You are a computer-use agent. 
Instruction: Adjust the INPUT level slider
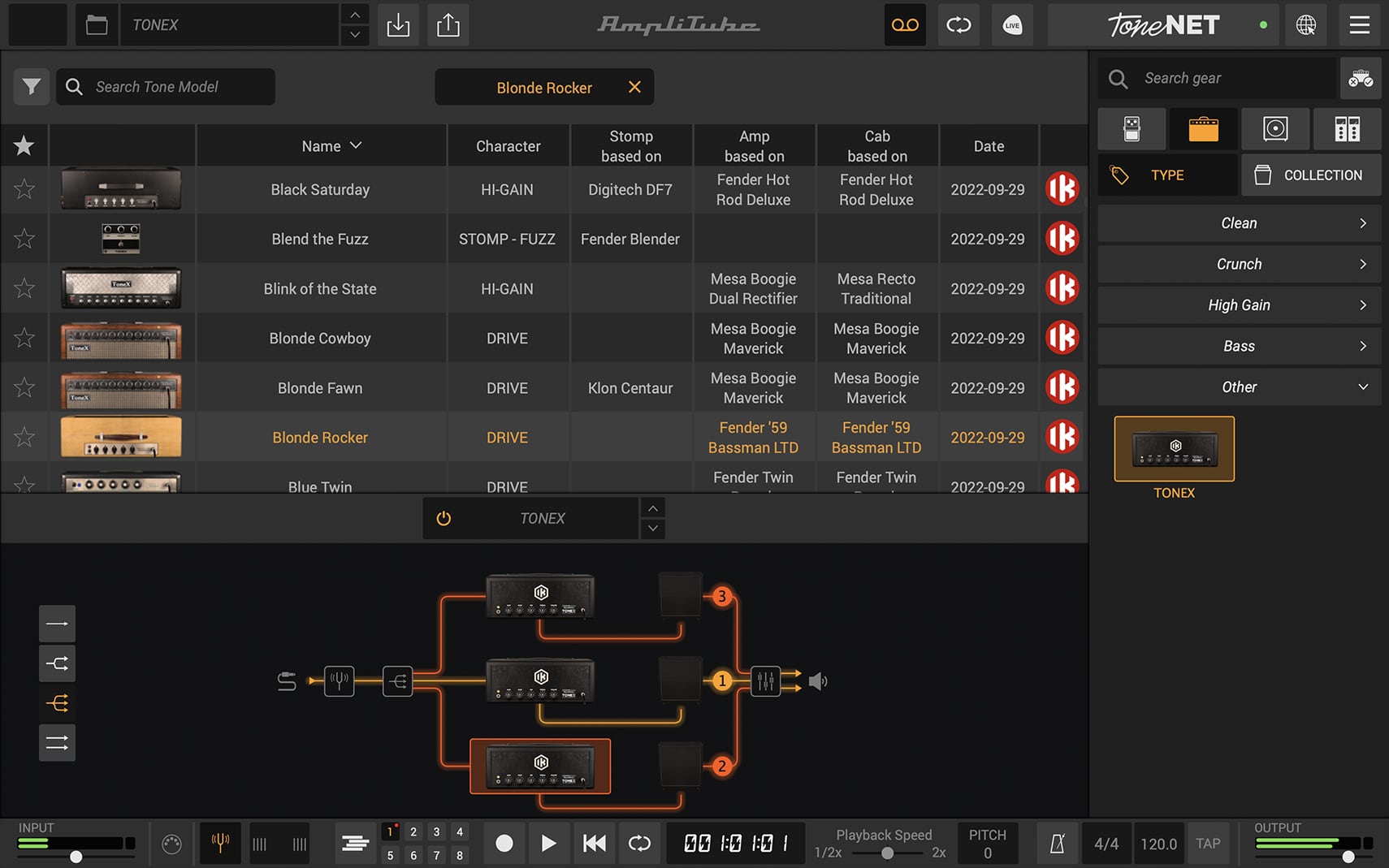pos(76,857)
